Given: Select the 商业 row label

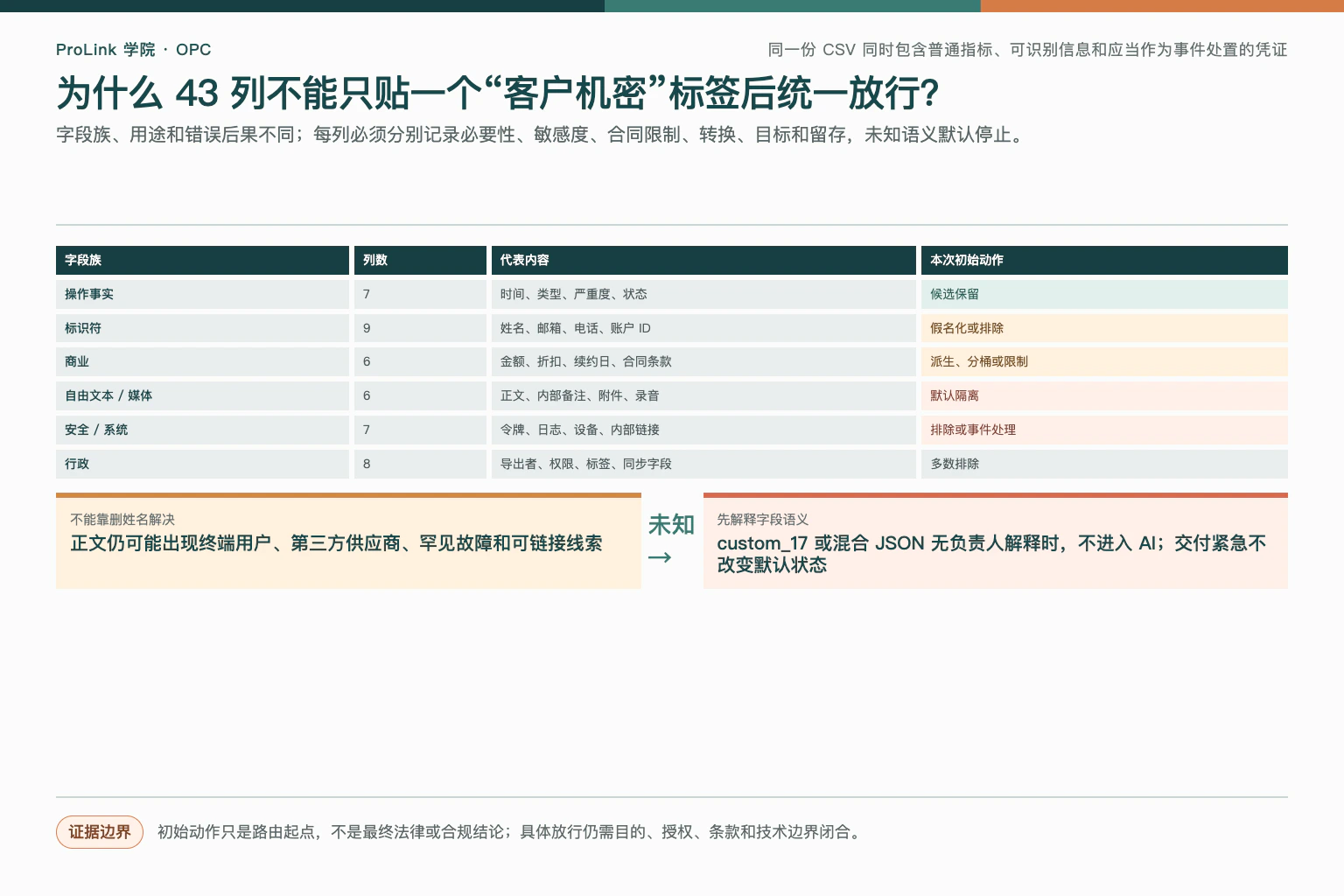Looking at the screenshot, I should [202, 361].
